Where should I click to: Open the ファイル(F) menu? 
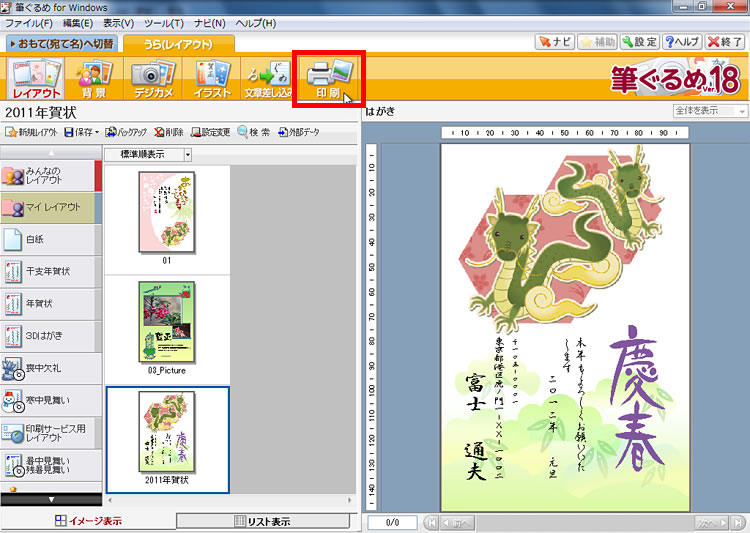tap(29, 23)
